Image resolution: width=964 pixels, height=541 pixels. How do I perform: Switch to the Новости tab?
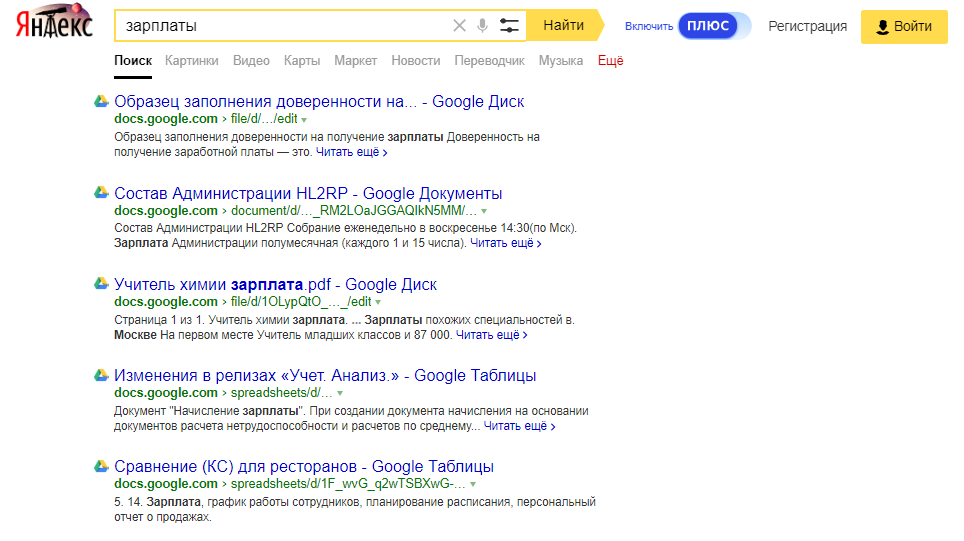point(416,60)
